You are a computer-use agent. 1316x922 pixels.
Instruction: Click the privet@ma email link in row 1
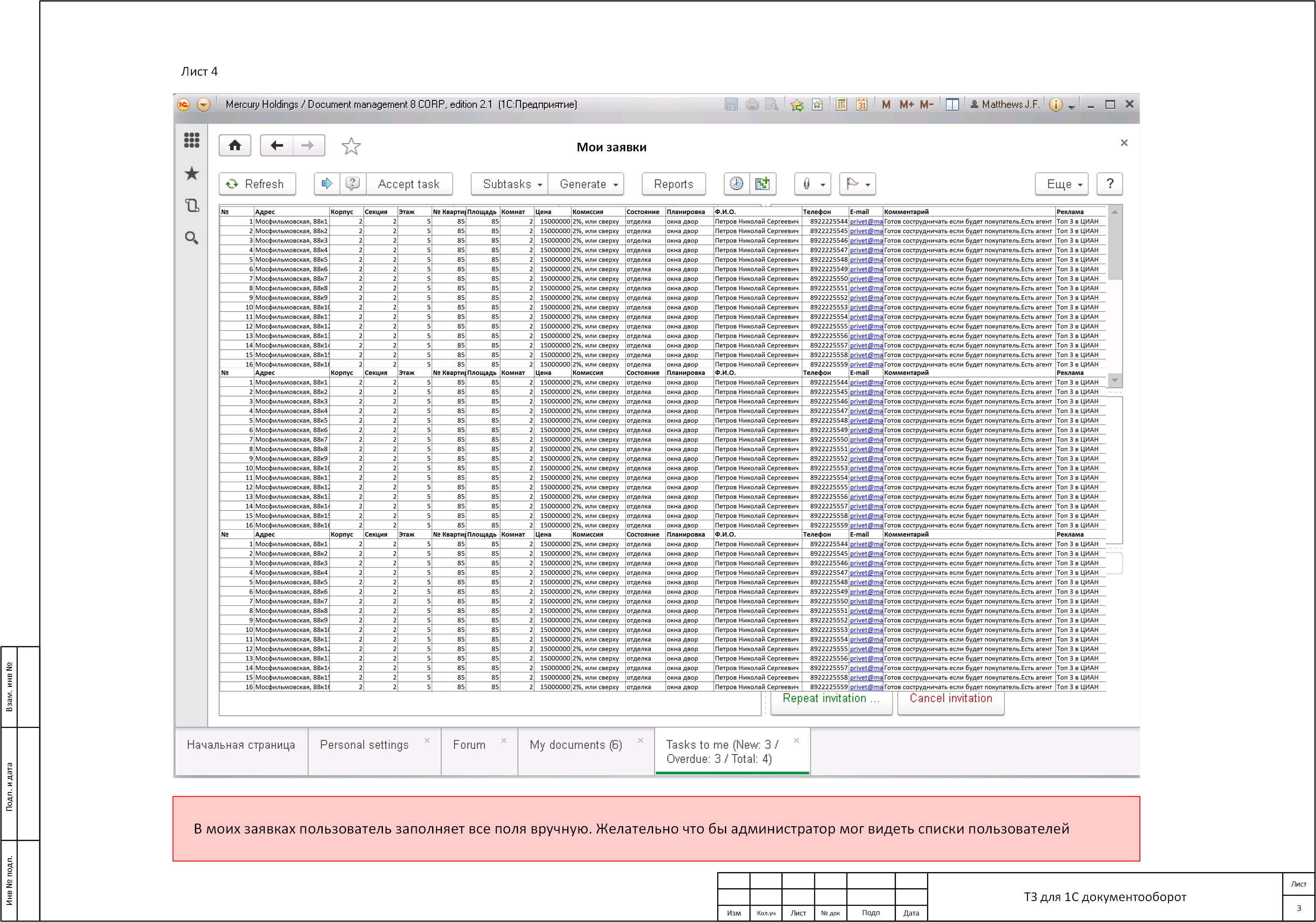pos(866,221)
